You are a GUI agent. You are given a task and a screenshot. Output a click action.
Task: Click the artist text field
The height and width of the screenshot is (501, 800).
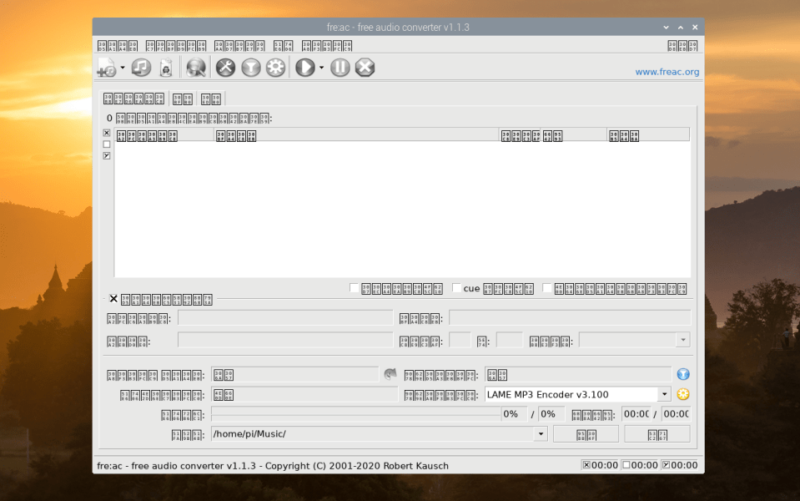286,318
